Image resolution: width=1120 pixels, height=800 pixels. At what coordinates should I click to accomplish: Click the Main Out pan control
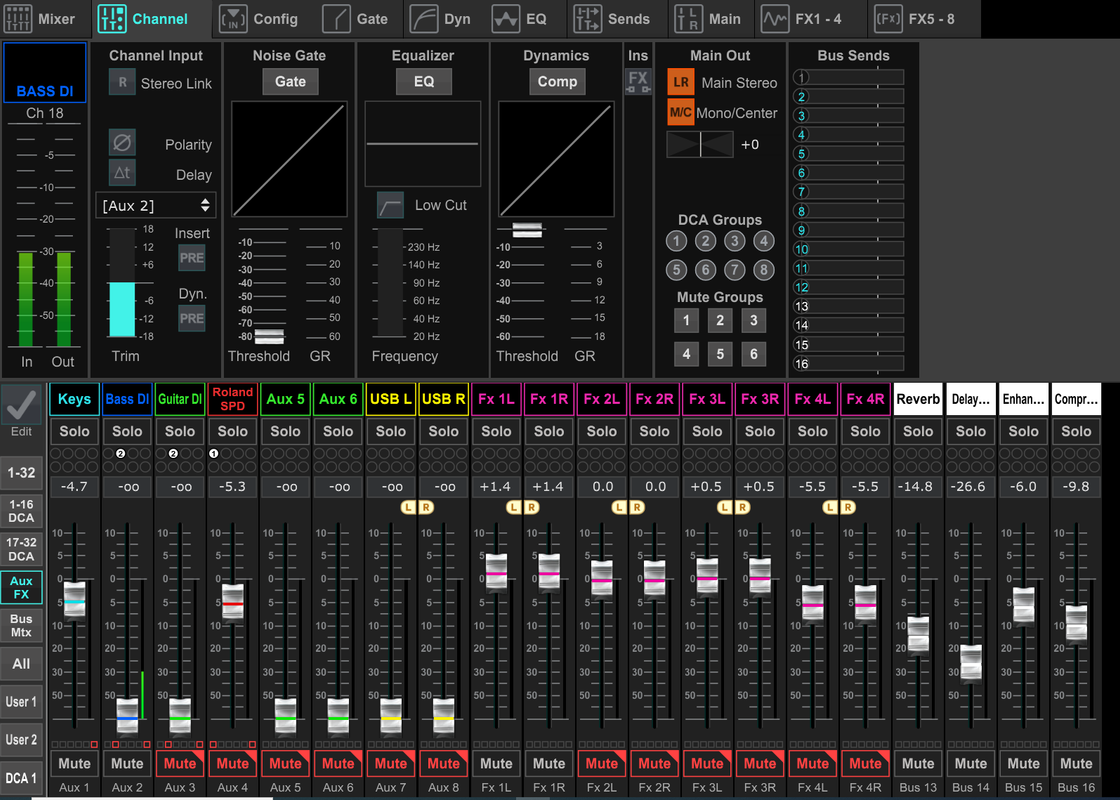[x=700, y=144]
